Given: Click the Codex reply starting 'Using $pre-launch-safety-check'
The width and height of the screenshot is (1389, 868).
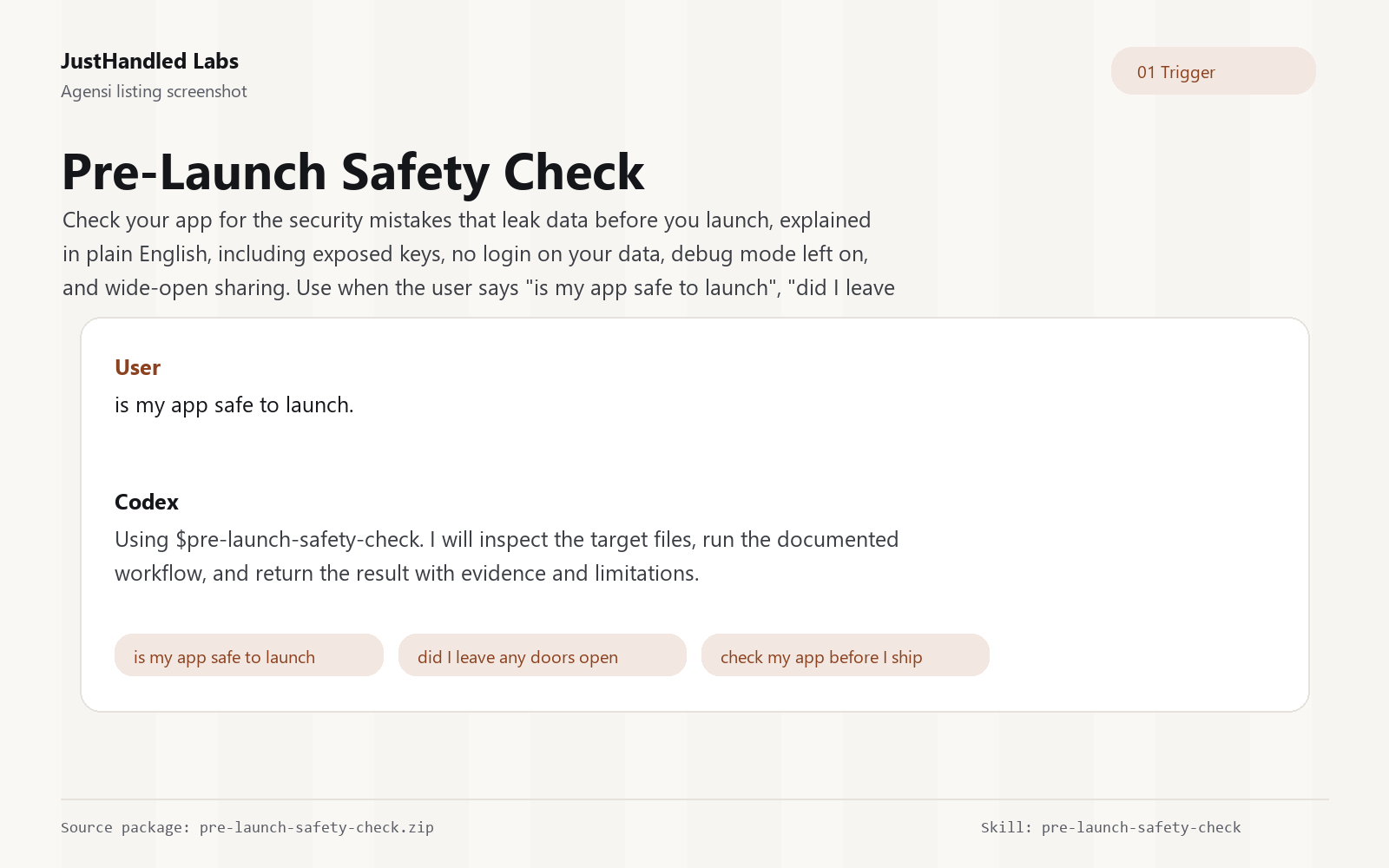Looking at the screenshot, I should pyautogui.click(x=506, y=556).
